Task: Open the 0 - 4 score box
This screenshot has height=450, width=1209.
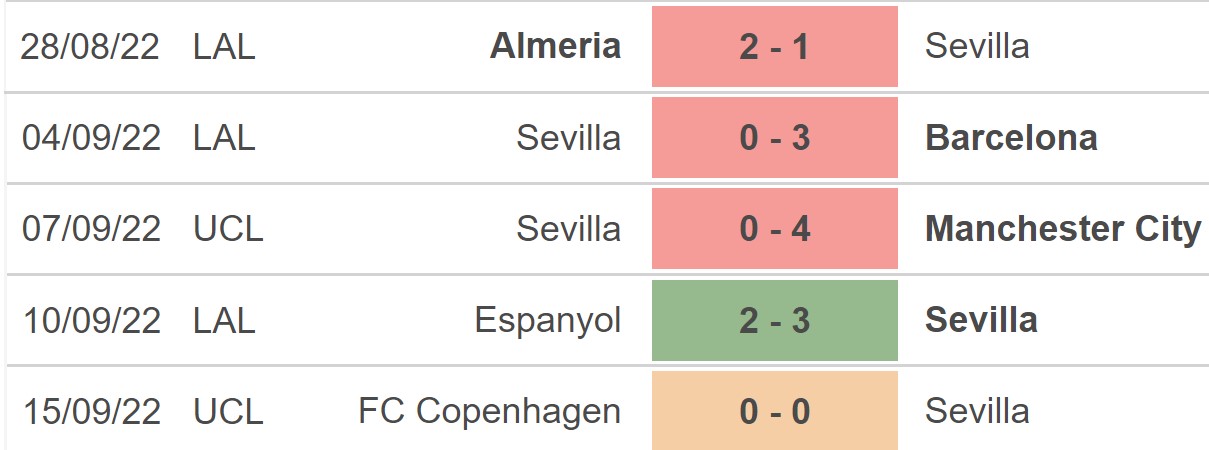Action: (x=774, y=229)
